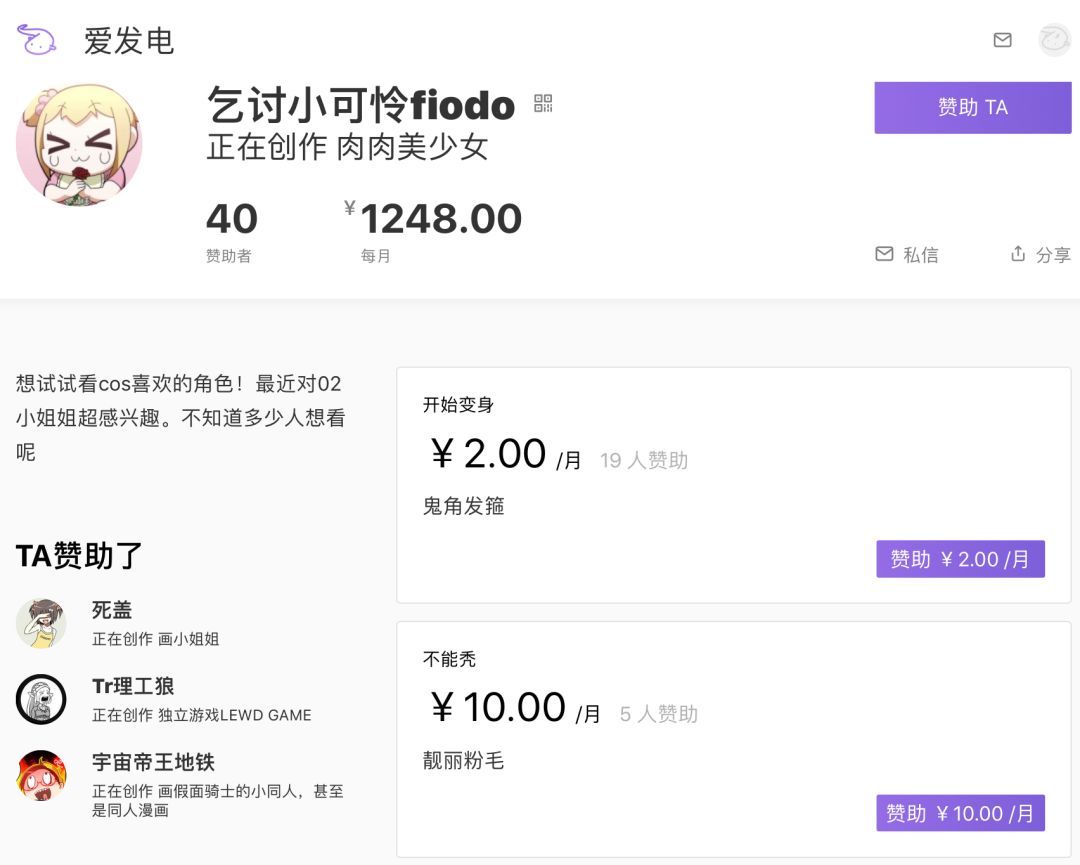Open the 宇宙帝王地铁 creator name link

coord(153,762)
